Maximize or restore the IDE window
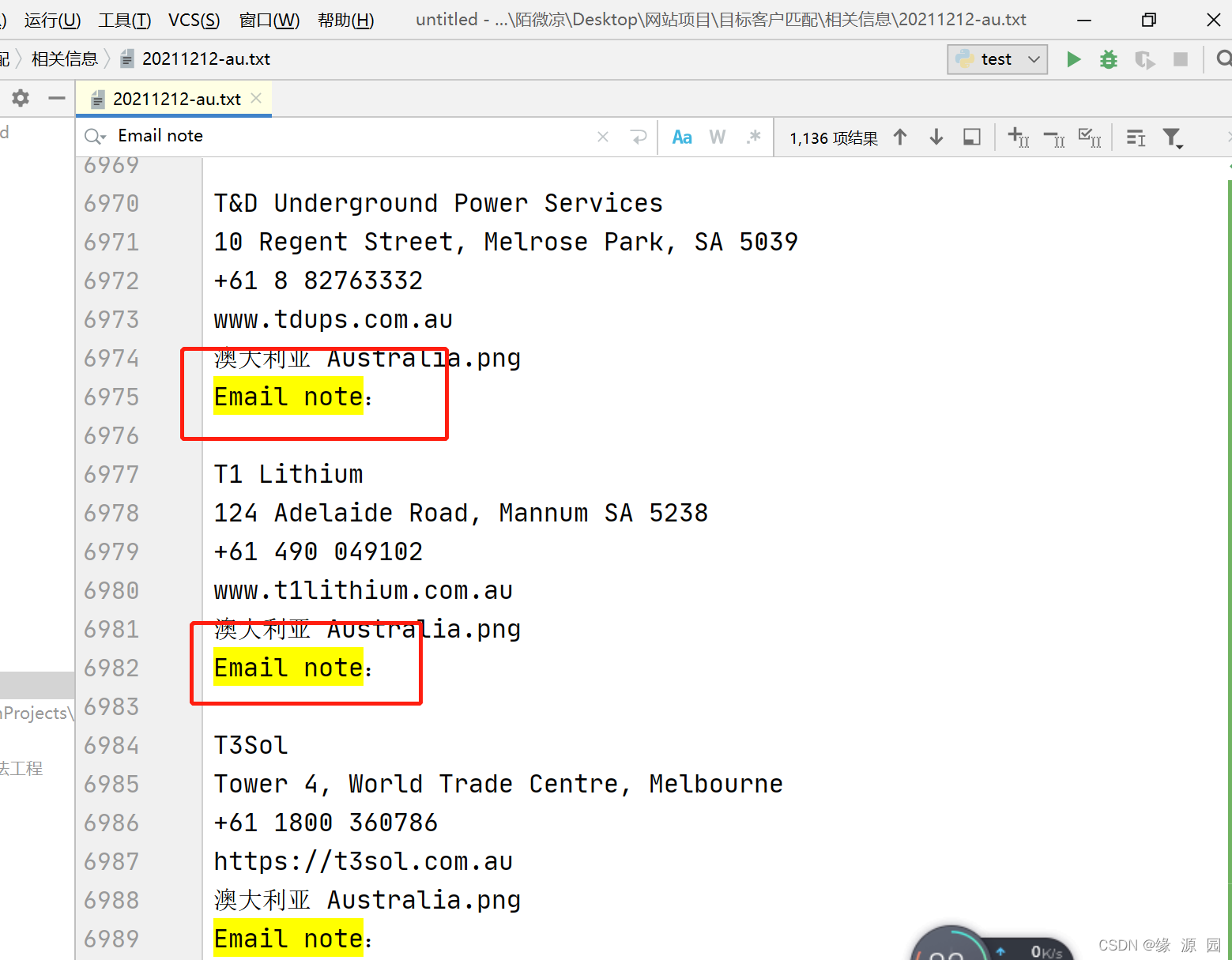Image resolution: width=1232 pixels, height=960 pixels. point(1149,20)
